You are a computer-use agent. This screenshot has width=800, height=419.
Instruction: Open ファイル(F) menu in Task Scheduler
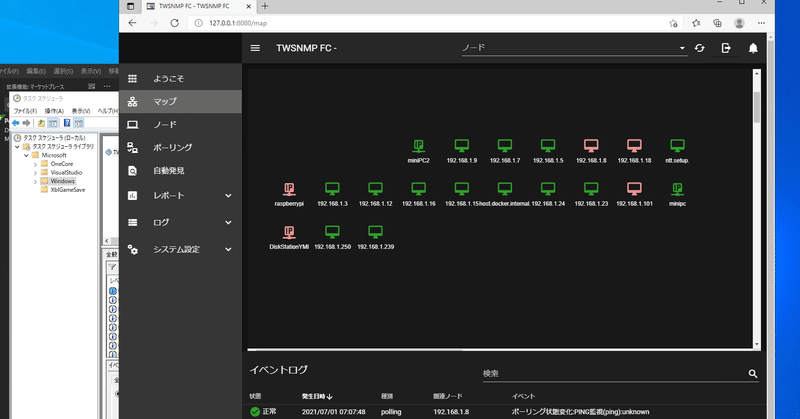pyautogui.click(x=25, y=111)
